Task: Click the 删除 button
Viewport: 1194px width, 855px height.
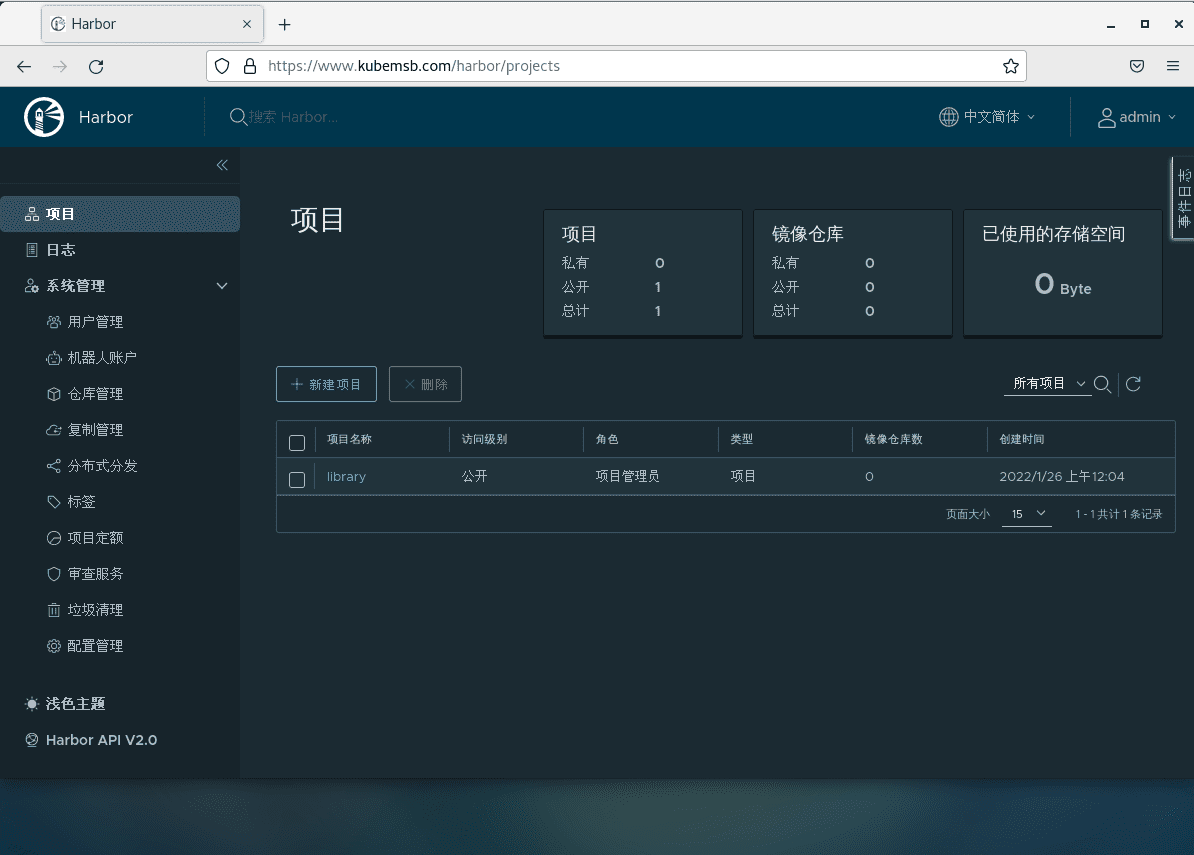Action: 425,384
